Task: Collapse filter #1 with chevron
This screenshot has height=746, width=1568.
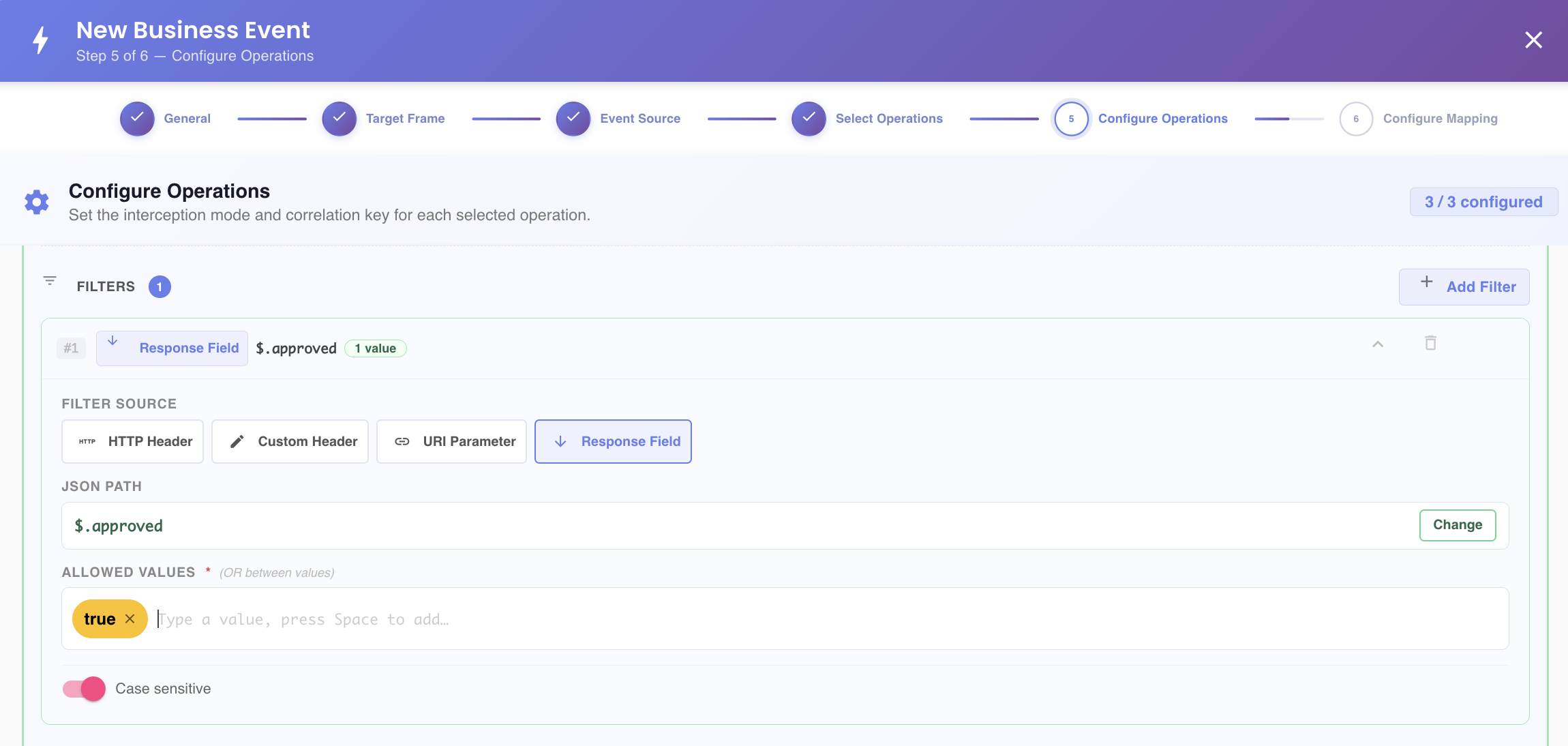Action: click(1378, 344)
